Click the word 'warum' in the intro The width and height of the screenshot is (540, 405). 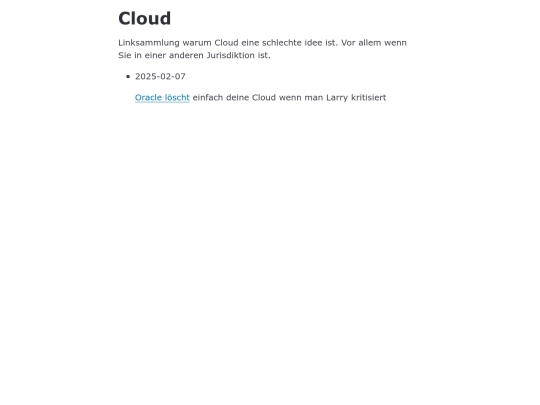point(197,43)
